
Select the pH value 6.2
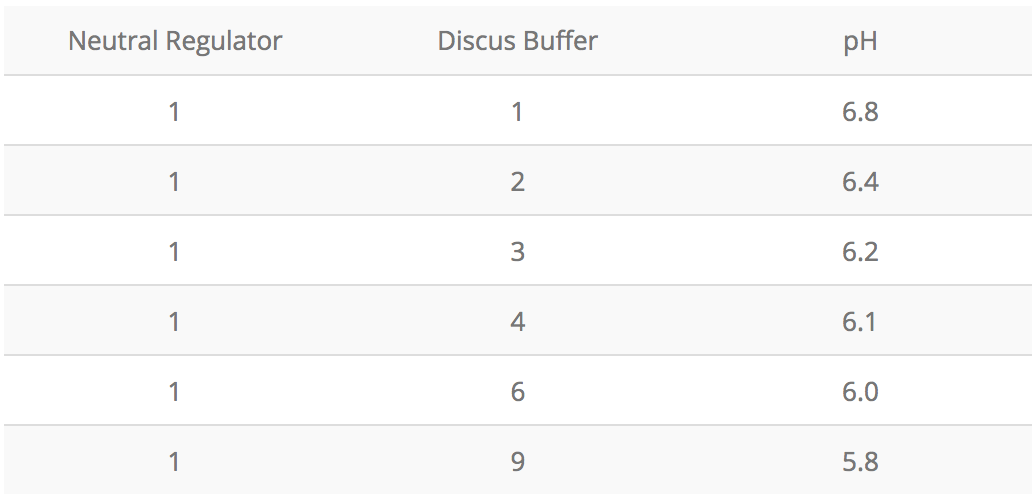click(x=860, y=251)
